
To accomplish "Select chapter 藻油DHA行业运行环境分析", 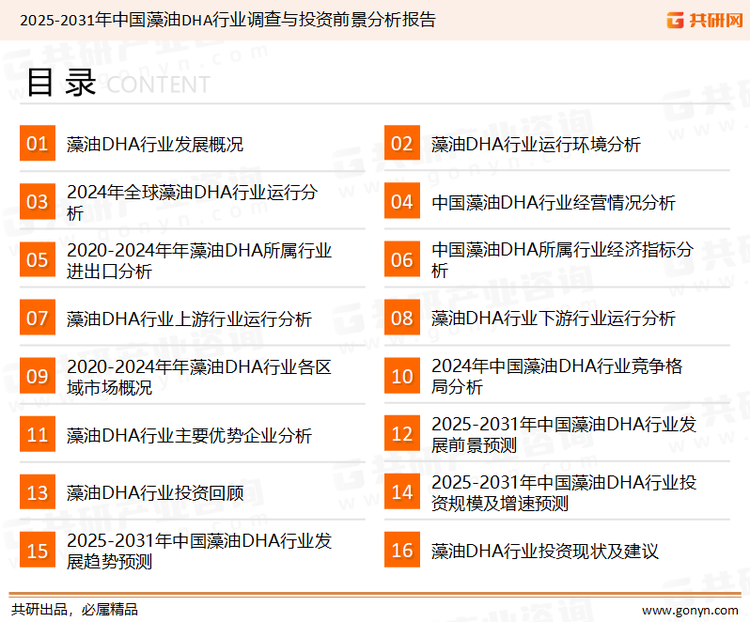I will click(536, 144).
